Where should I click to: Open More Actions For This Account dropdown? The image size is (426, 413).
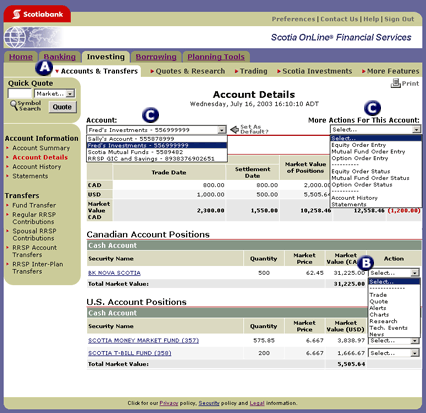click(x=375, y=129)
